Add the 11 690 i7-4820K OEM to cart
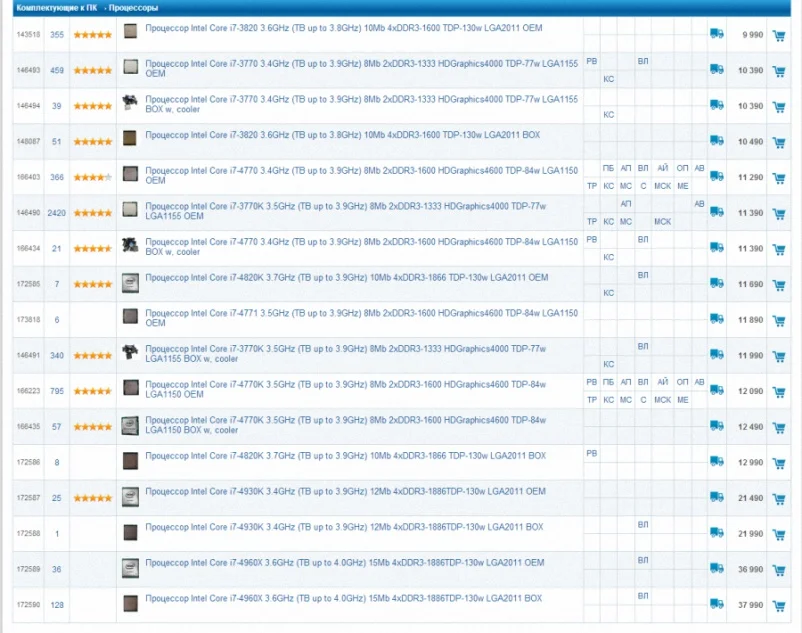 778,285
